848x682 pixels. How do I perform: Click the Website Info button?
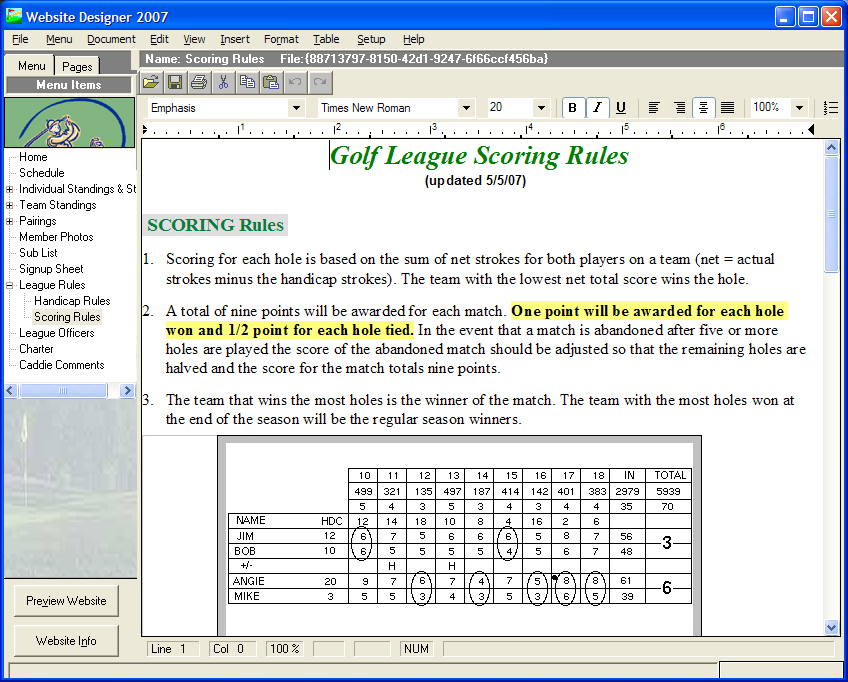pyautogui.click(x=66, y=641)
